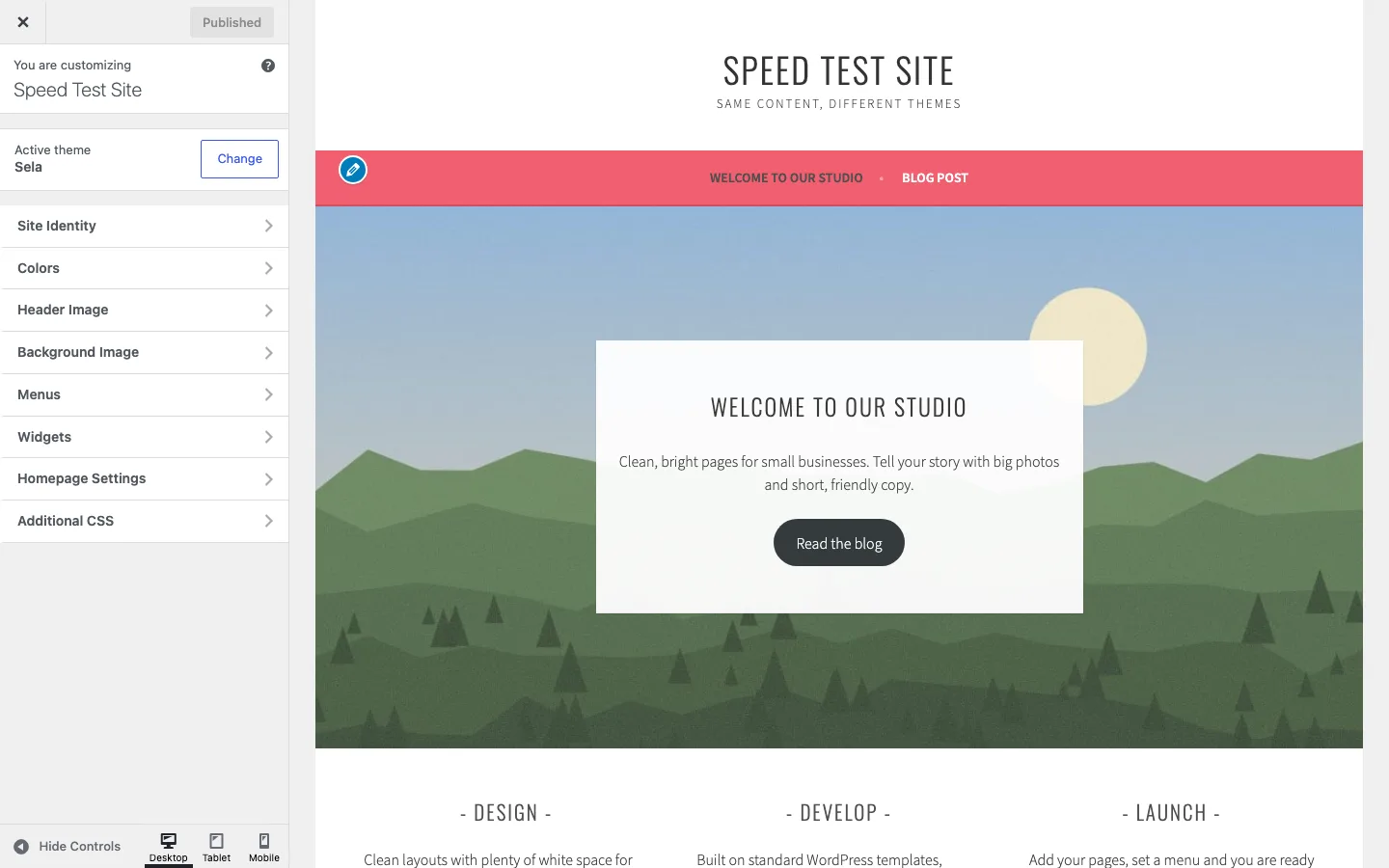Expand the Widgets panel chevron
Image resolution: width=1389 pixels, height=868 pixels.
click(x=268, y=437)
